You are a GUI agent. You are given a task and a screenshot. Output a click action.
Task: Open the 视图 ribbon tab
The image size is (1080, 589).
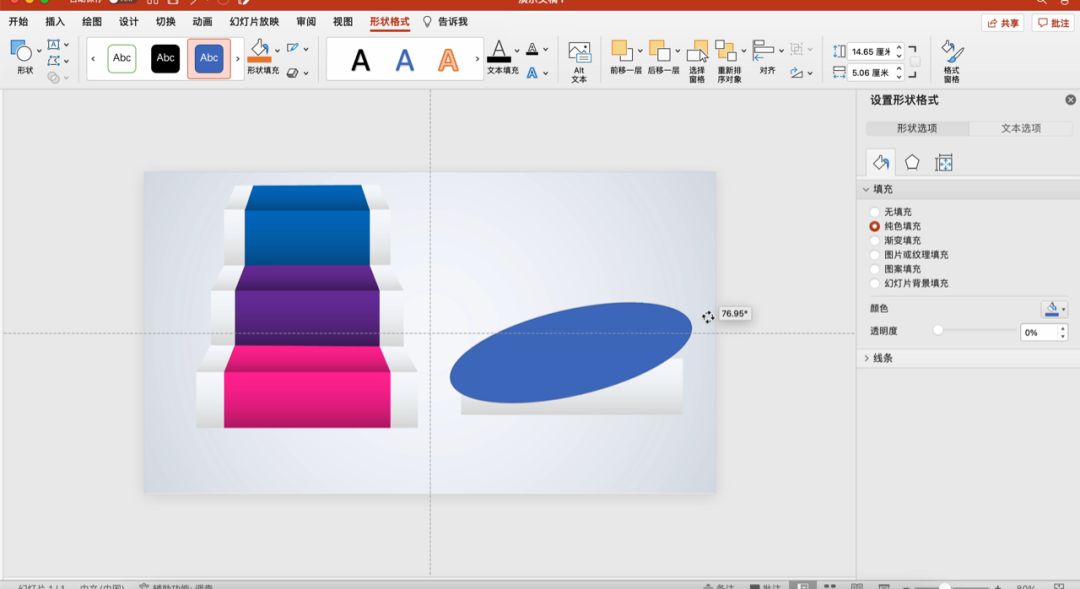(343, 21)
